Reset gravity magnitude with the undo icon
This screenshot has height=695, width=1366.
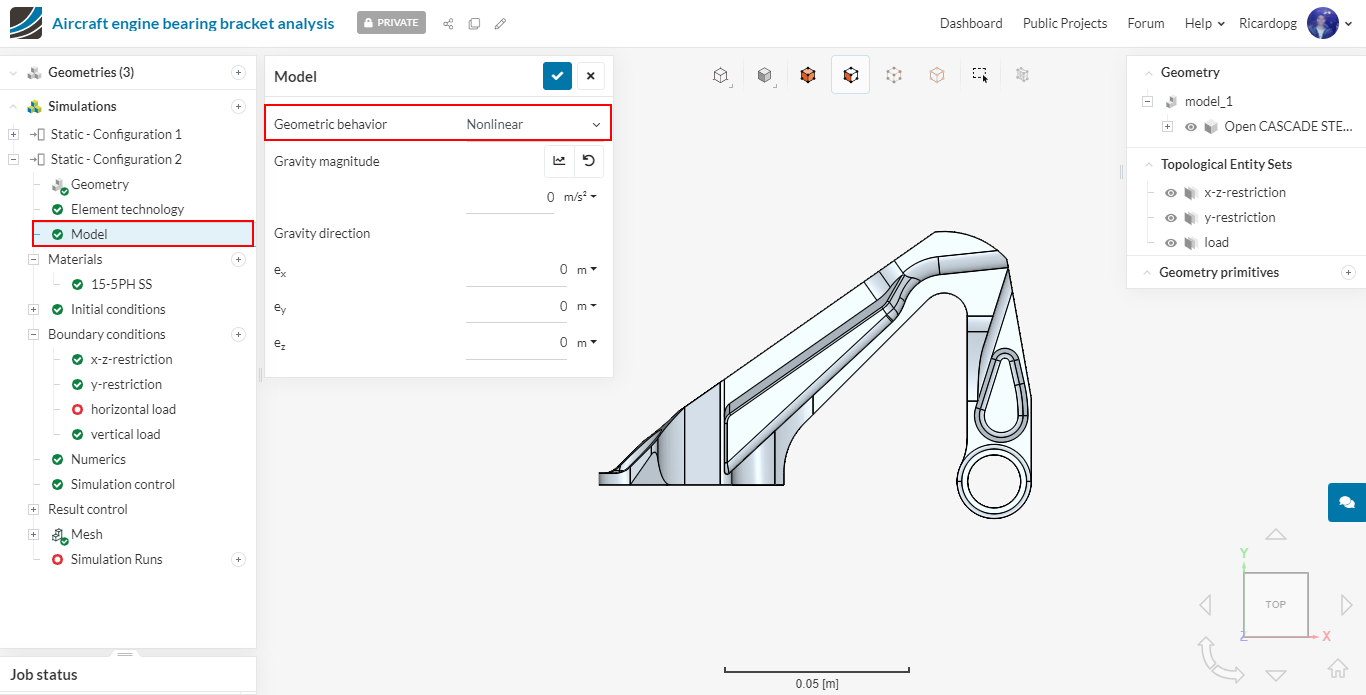[589, 161]
